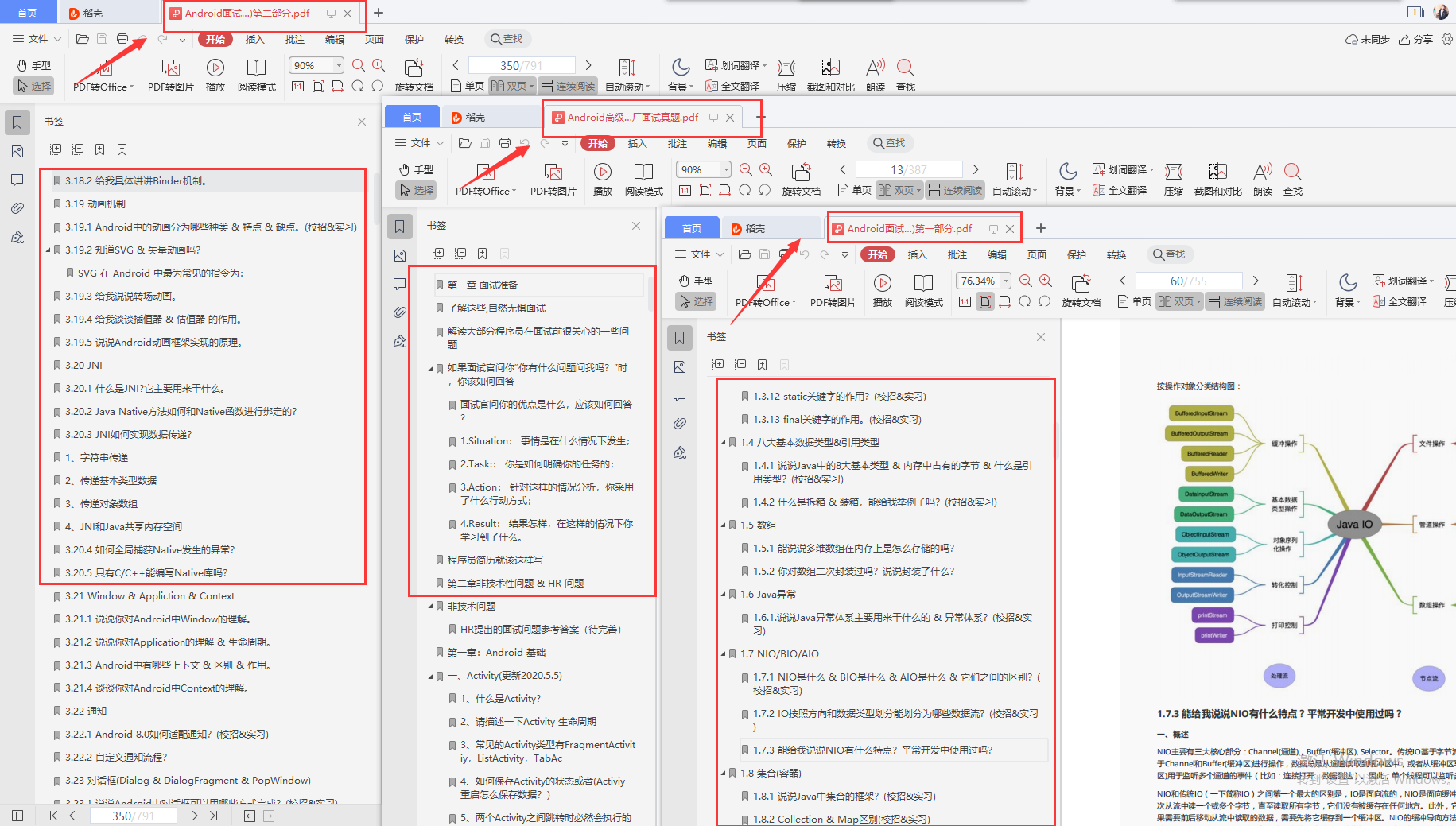The image size is (1456, 826).
Task: Click 60/755 page field in 第一部分 window
Action: (1189, 281)
